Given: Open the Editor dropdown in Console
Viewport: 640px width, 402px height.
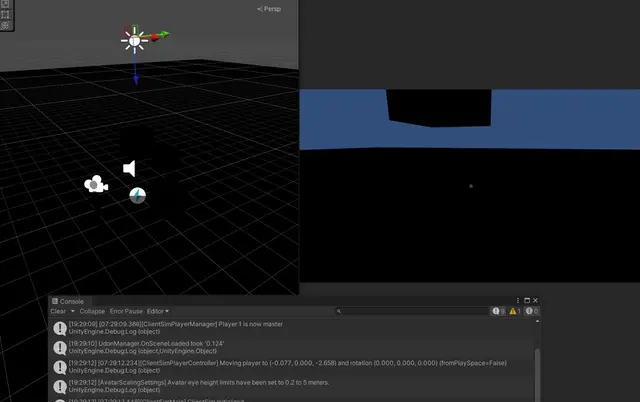Looking at the screenshot, I should (158, 312).
